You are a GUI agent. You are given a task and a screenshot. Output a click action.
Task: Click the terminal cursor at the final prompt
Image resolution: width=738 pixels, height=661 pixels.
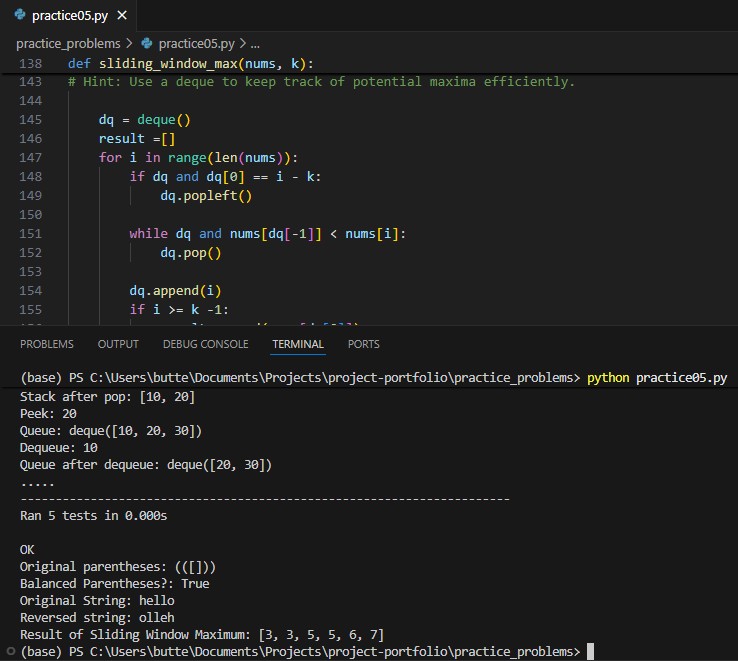coord(590,652)
